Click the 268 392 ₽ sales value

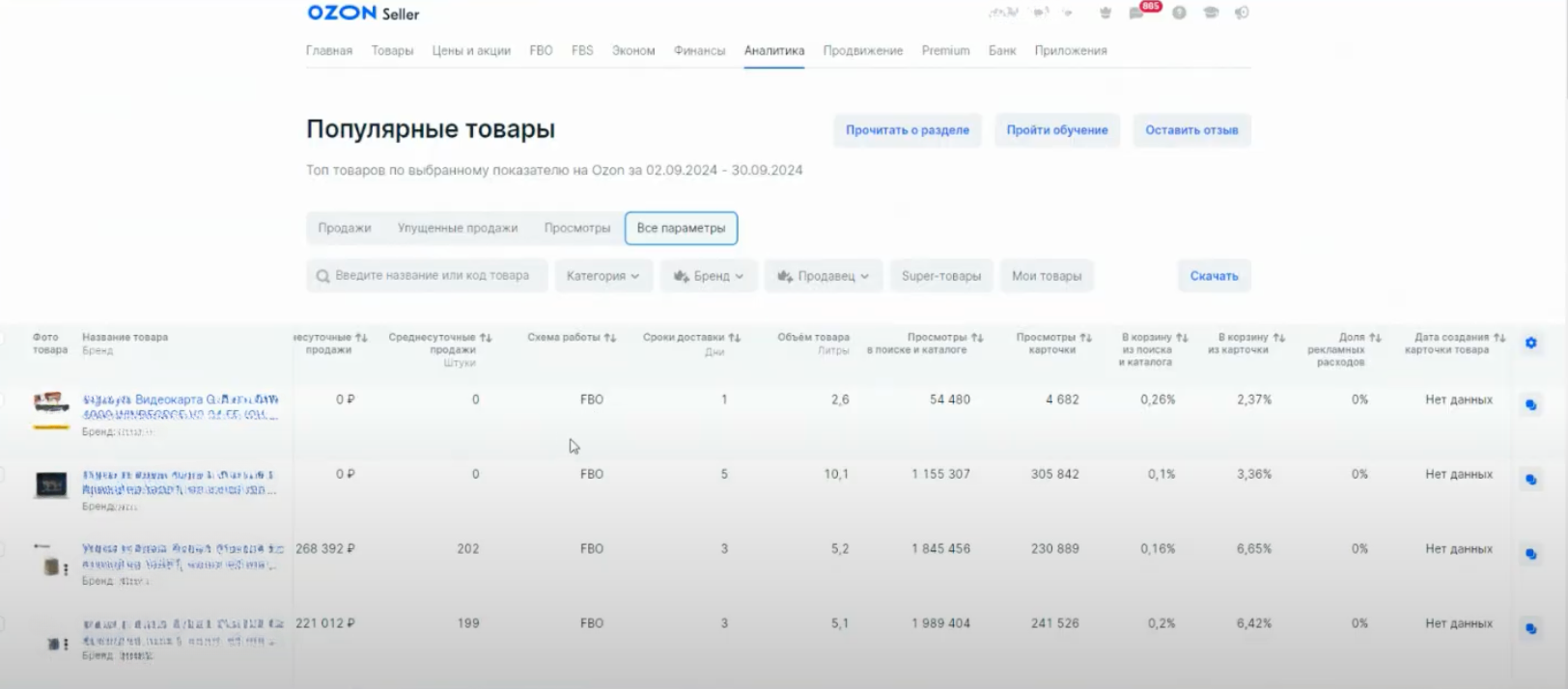pyautogui.click(x=325, y=548)
